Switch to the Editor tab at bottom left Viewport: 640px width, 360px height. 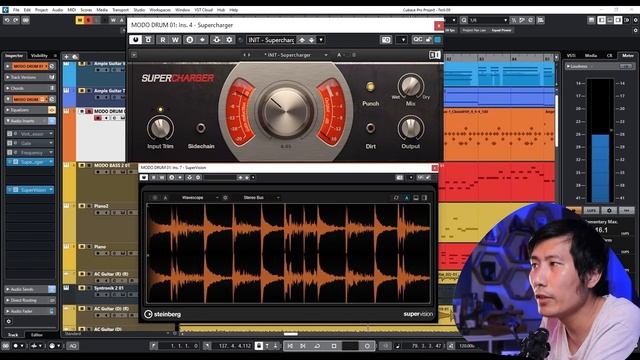[x=37, y=335]
